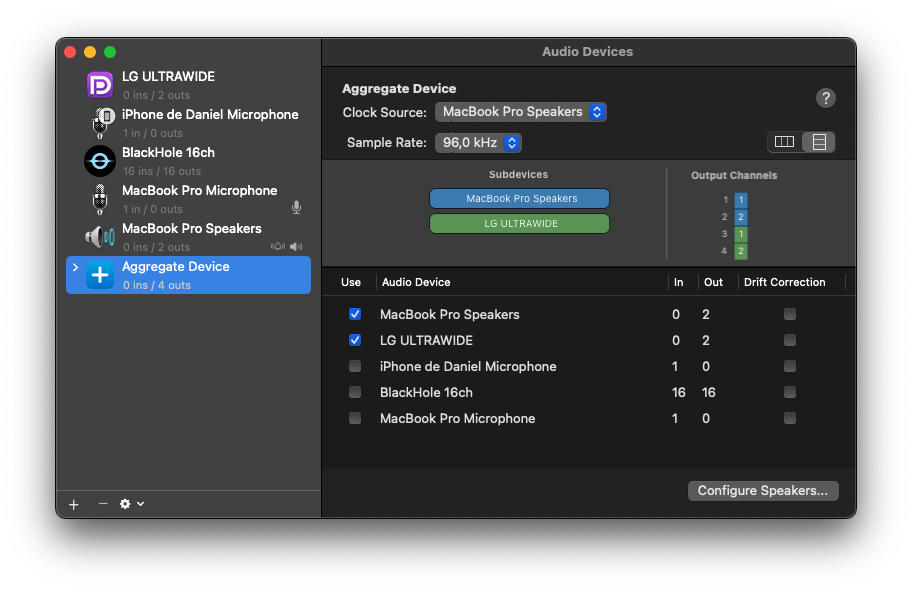Click iPhone de Daniel Microphone table row name
Viewport: 912px width, 592px height.
pyautogui.click(x=468, y=366)
